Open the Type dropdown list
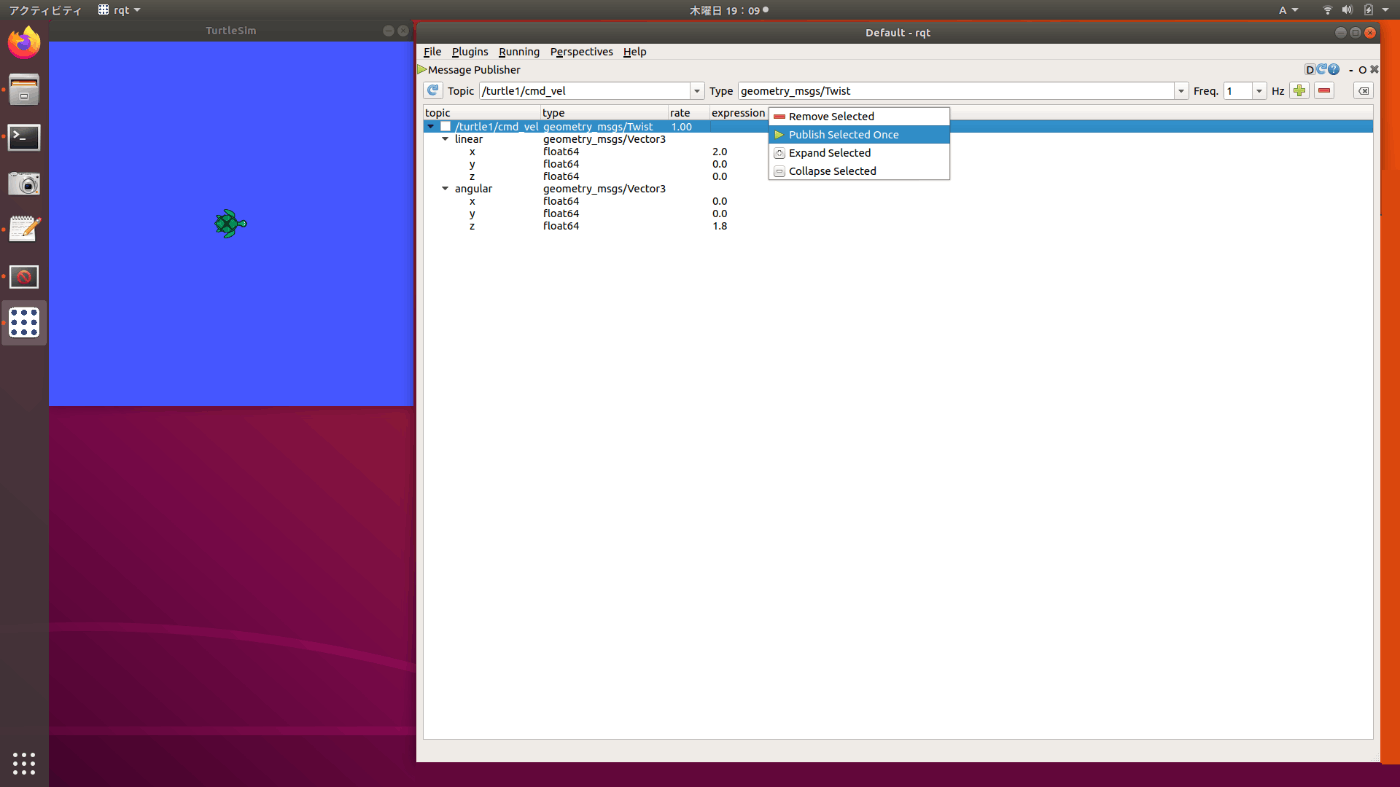The image size is (1400, 787). (1180, 91)
